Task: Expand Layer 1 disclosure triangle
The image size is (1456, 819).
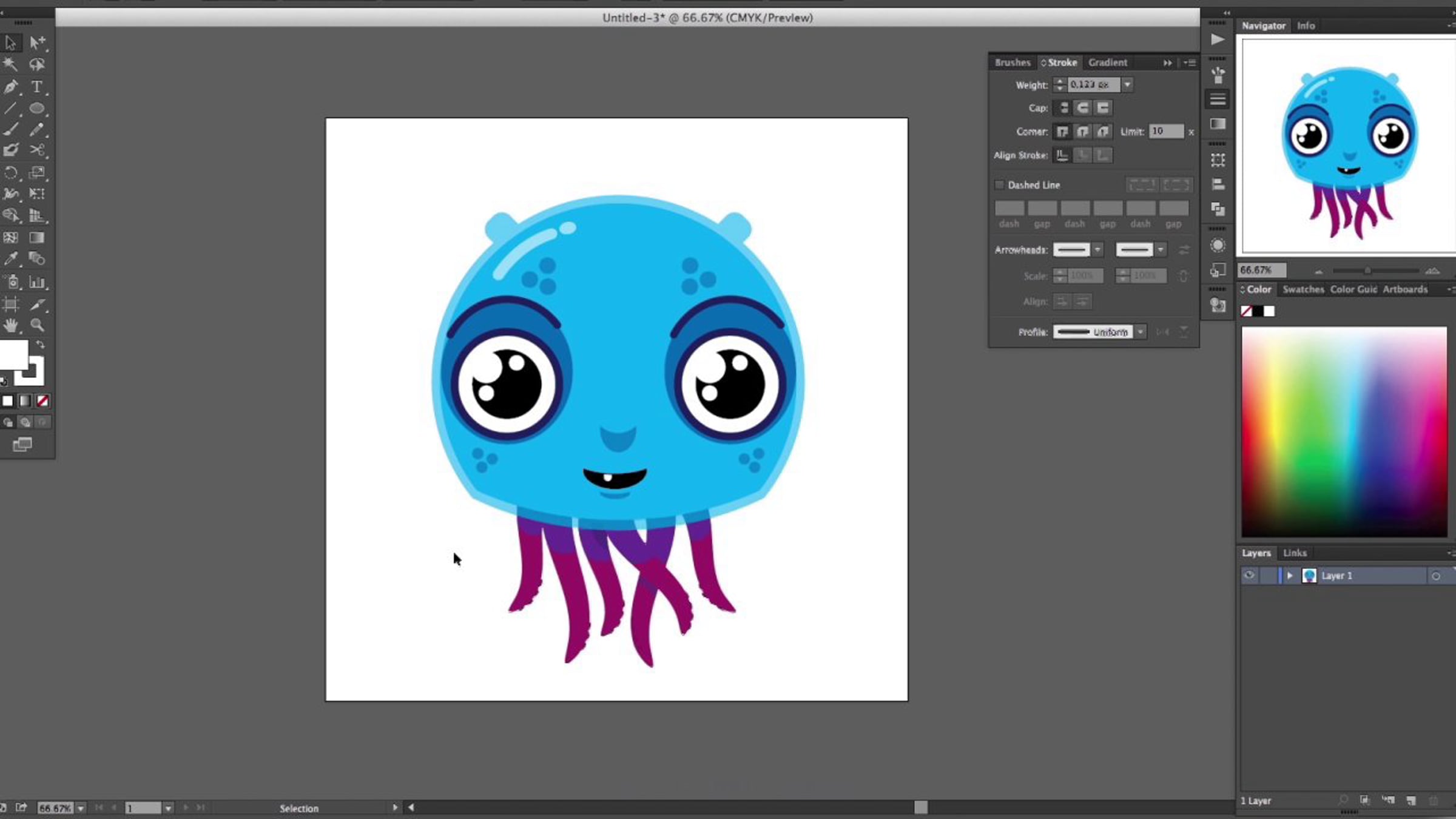Action: point(1290,576)
